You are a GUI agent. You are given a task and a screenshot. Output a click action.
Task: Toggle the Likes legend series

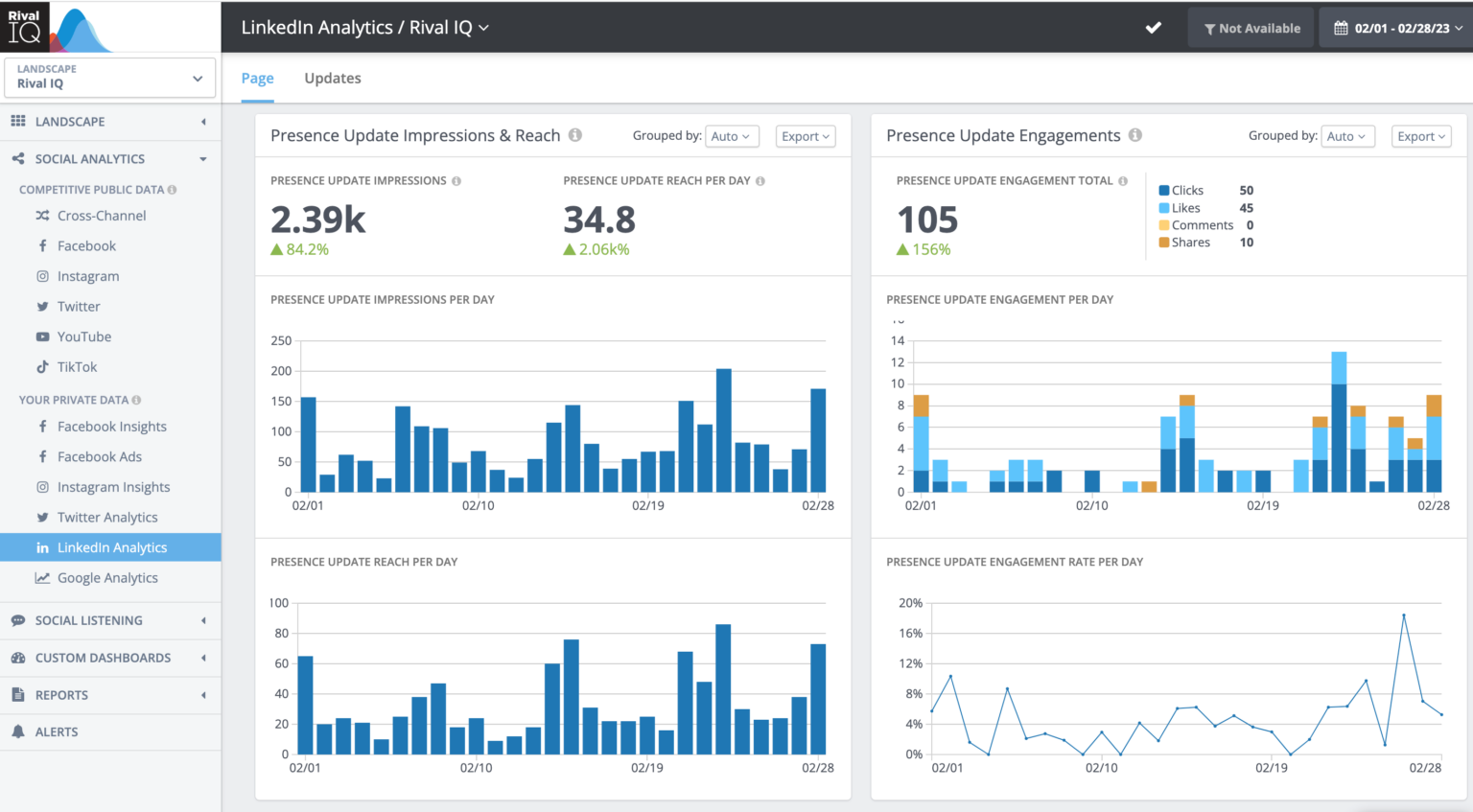click(1185, 208)
